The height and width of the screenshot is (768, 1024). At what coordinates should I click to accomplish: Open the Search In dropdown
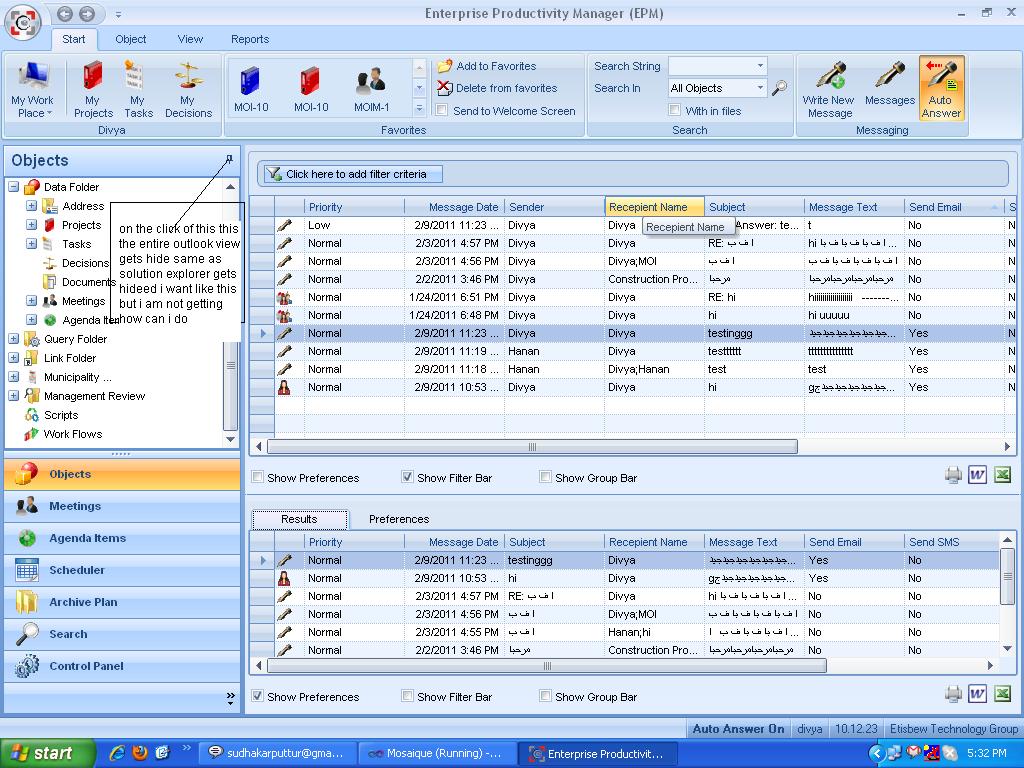coord(760,88)
